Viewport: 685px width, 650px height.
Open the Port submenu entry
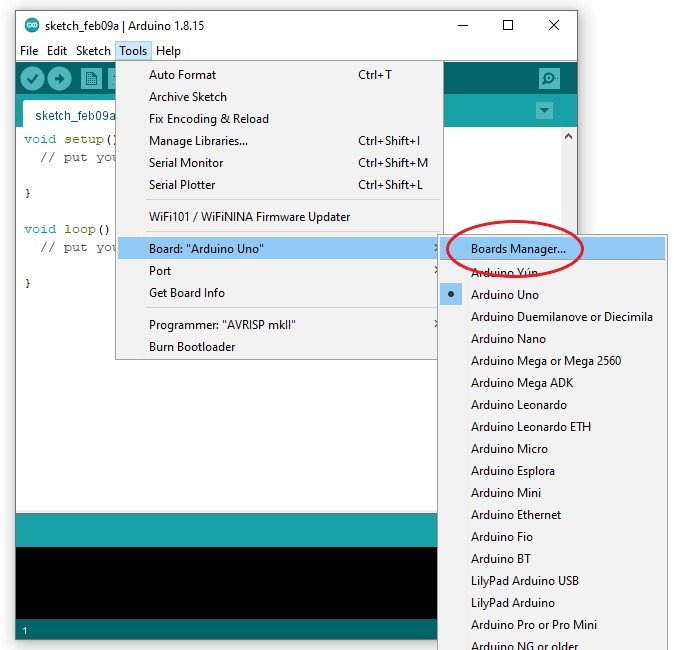(160, 271)
